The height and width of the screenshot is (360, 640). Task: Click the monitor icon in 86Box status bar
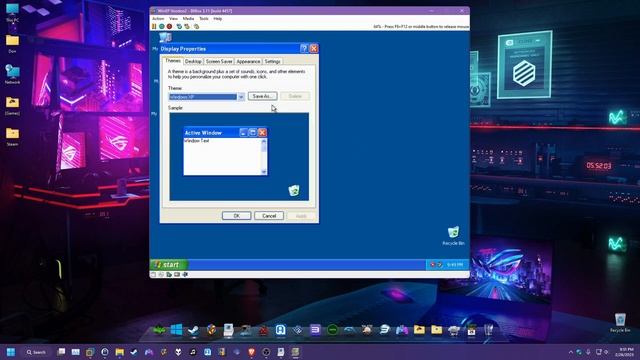(x=177, y=275)
